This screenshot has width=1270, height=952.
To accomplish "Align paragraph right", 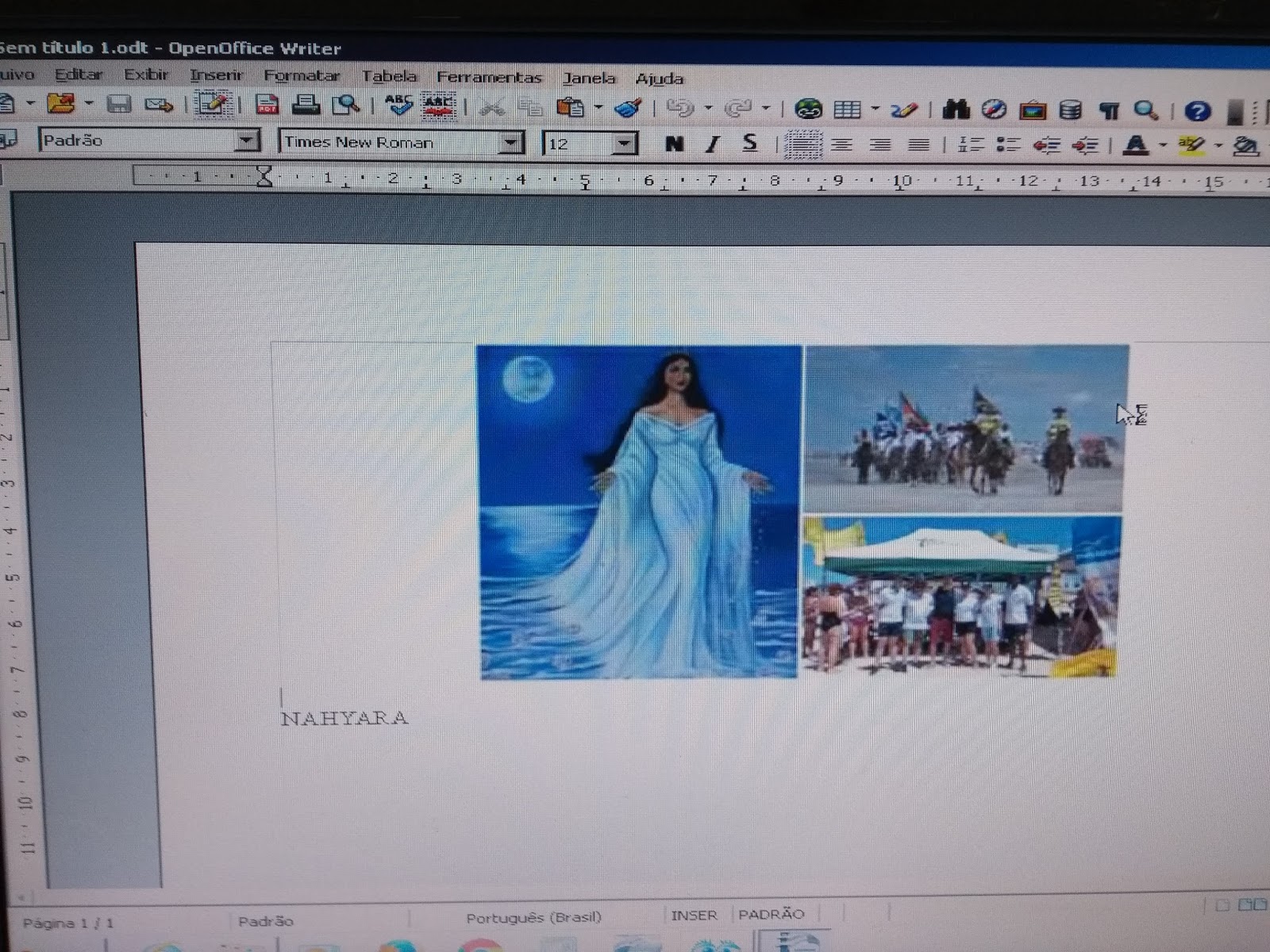I will click(879, 145).
